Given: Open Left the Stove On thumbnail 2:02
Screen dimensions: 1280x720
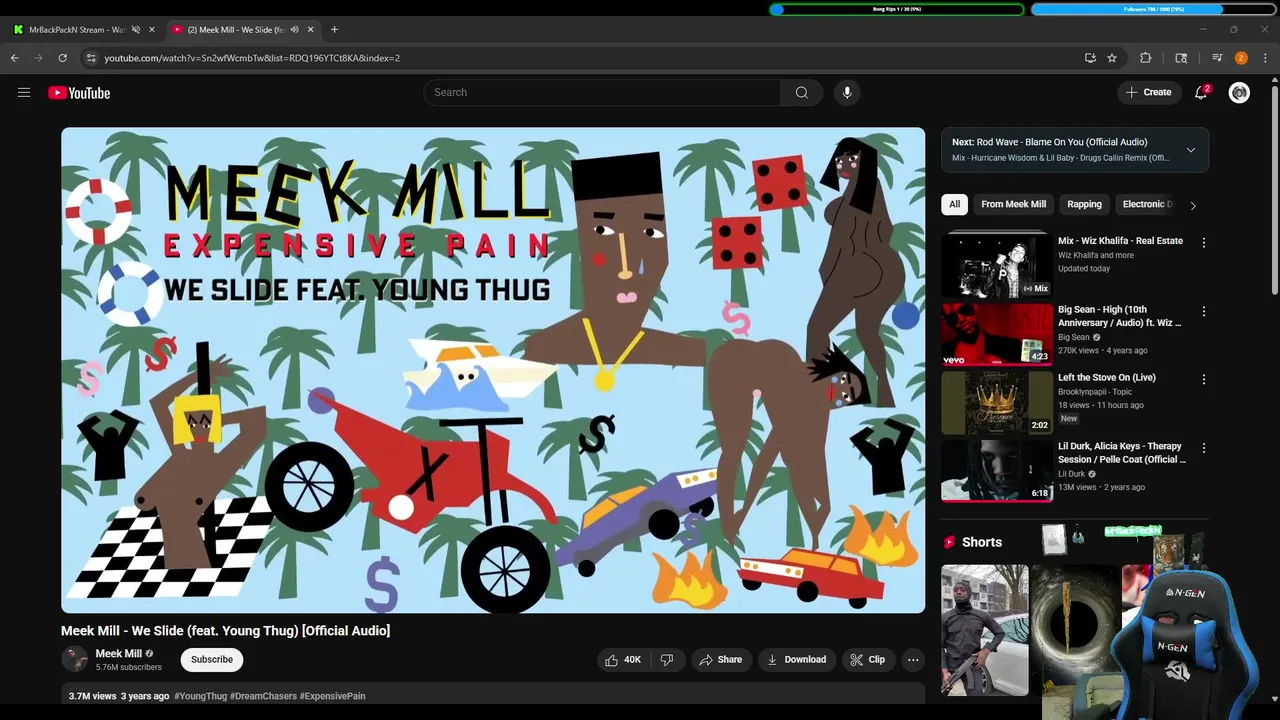Looking at the screenshot, I should (x=997, y=402).
